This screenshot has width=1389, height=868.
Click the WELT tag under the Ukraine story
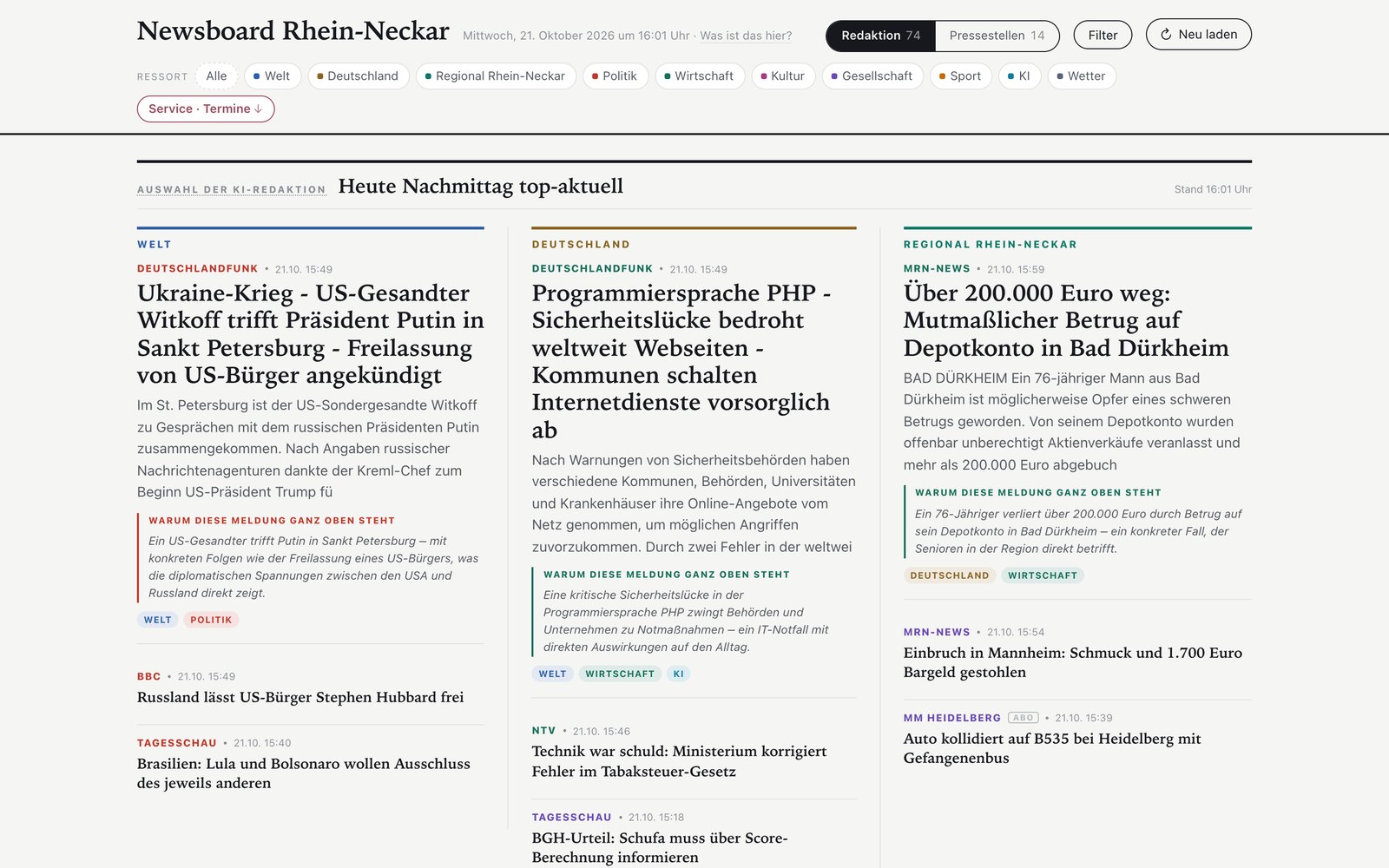[157, 620]
